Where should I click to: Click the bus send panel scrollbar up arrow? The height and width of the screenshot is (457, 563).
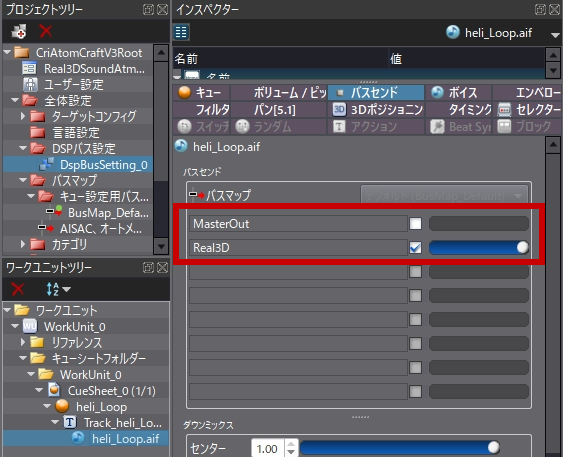pos(553,145)
